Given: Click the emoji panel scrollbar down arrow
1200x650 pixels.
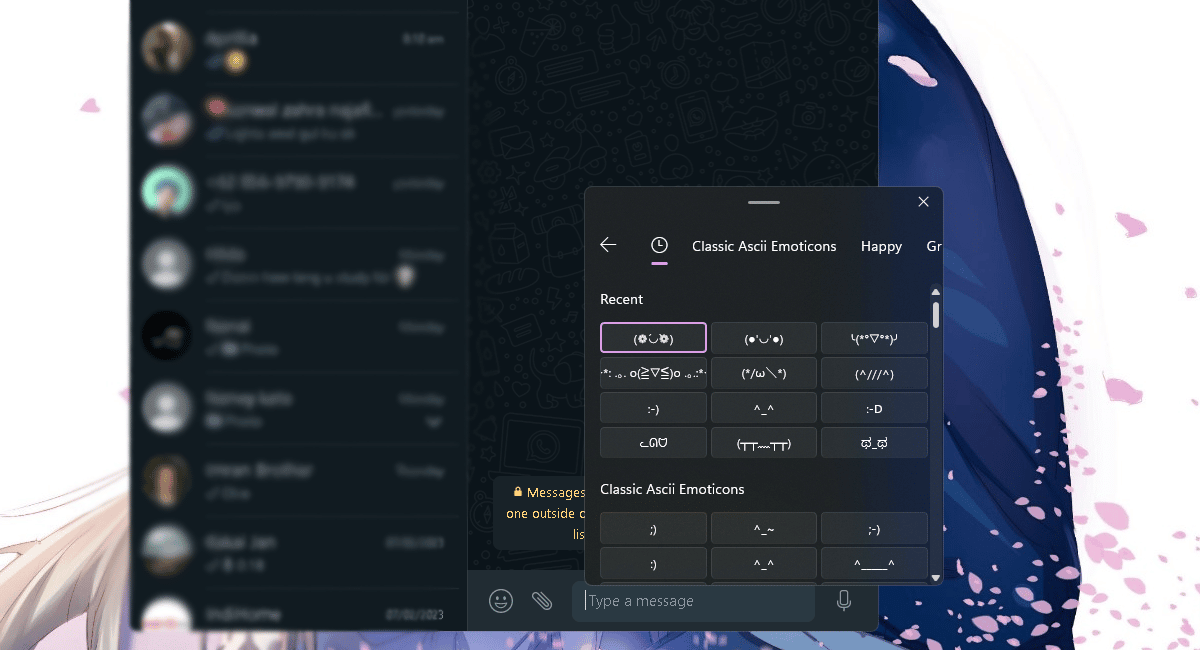Looking at the screenshot, I should tap(936, 577).
